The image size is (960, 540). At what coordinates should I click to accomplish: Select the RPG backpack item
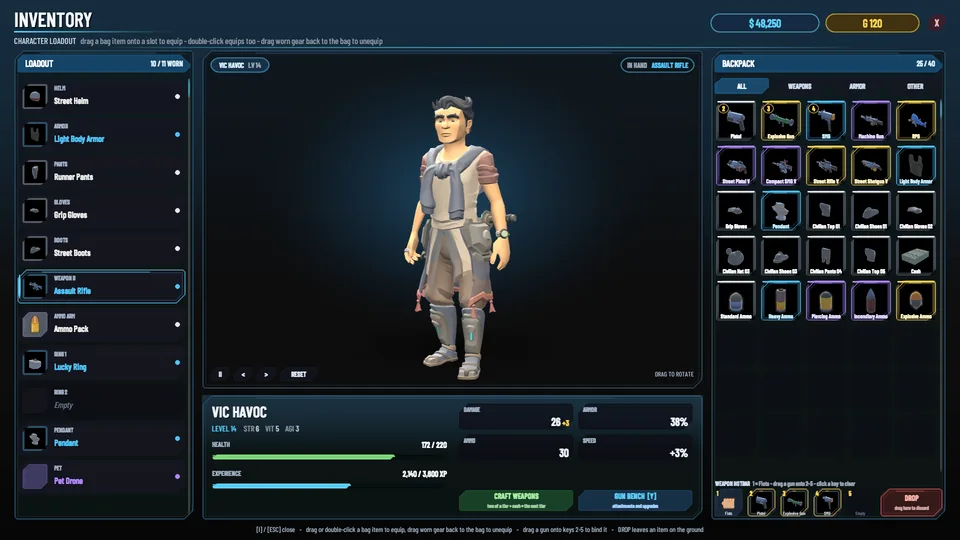(916, 121)
